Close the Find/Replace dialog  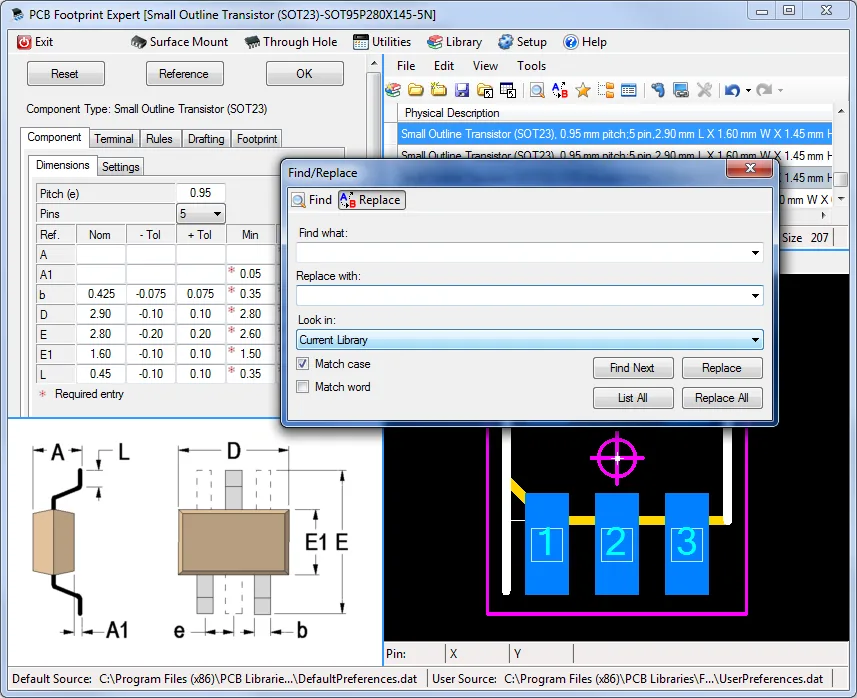point(750,168)
